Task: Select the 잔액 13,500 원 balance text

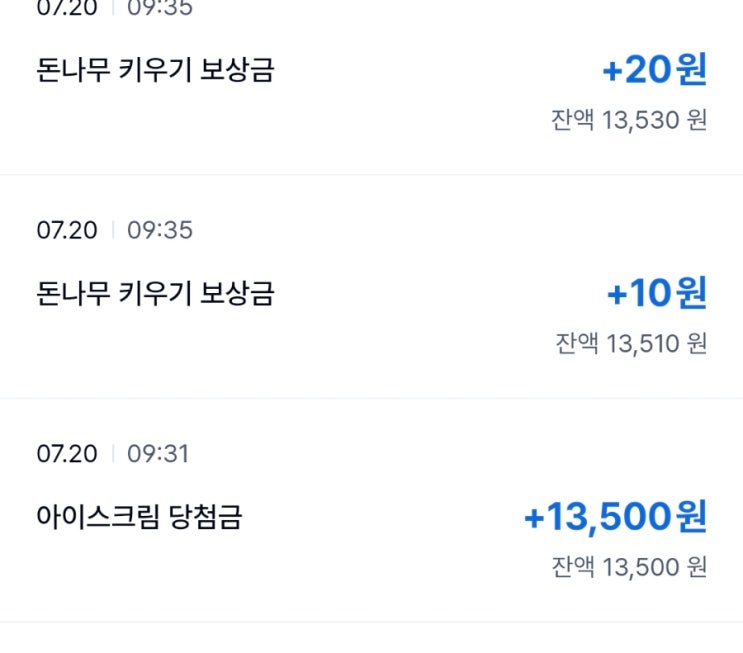Action: 629,567
